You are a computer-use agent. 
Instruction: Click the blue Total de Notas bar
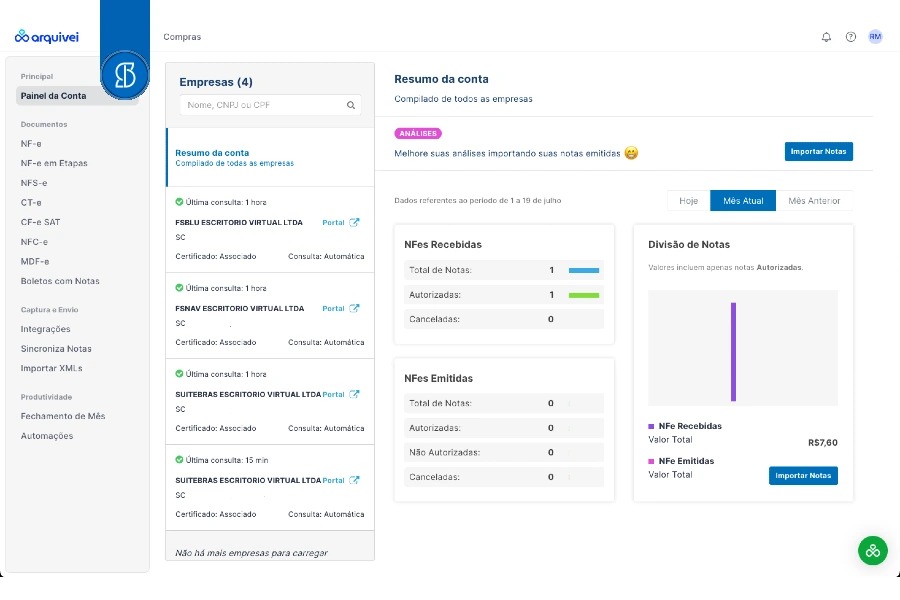tap(584, 270)
